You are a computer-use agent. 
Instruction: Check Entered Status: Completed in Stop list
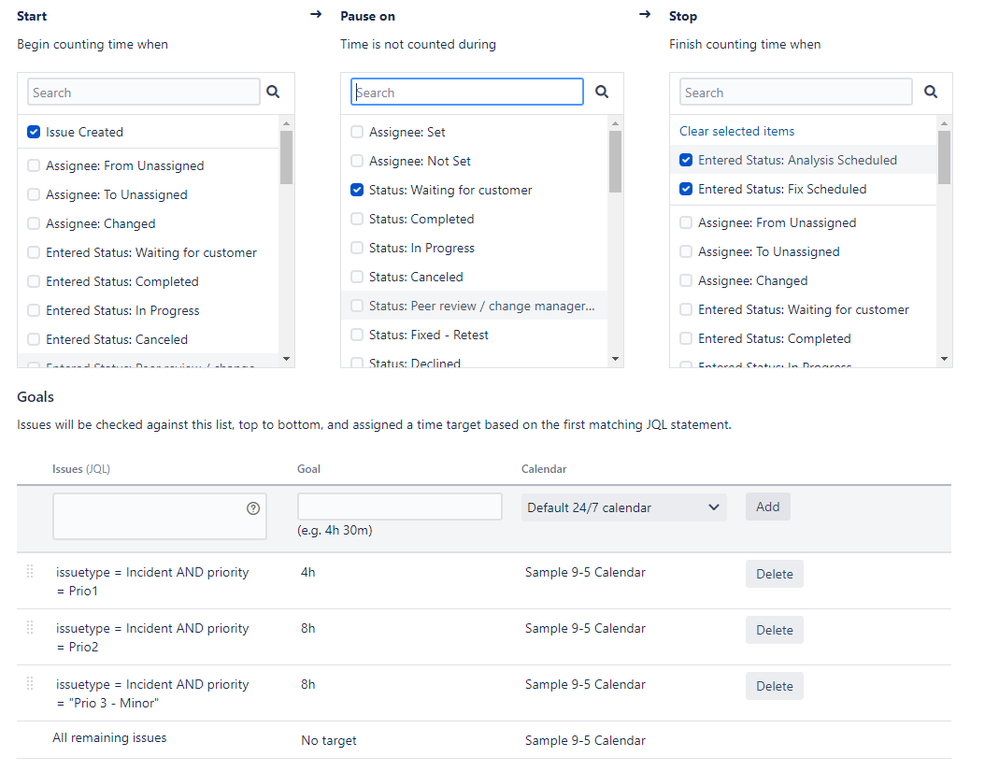(686, 338)
